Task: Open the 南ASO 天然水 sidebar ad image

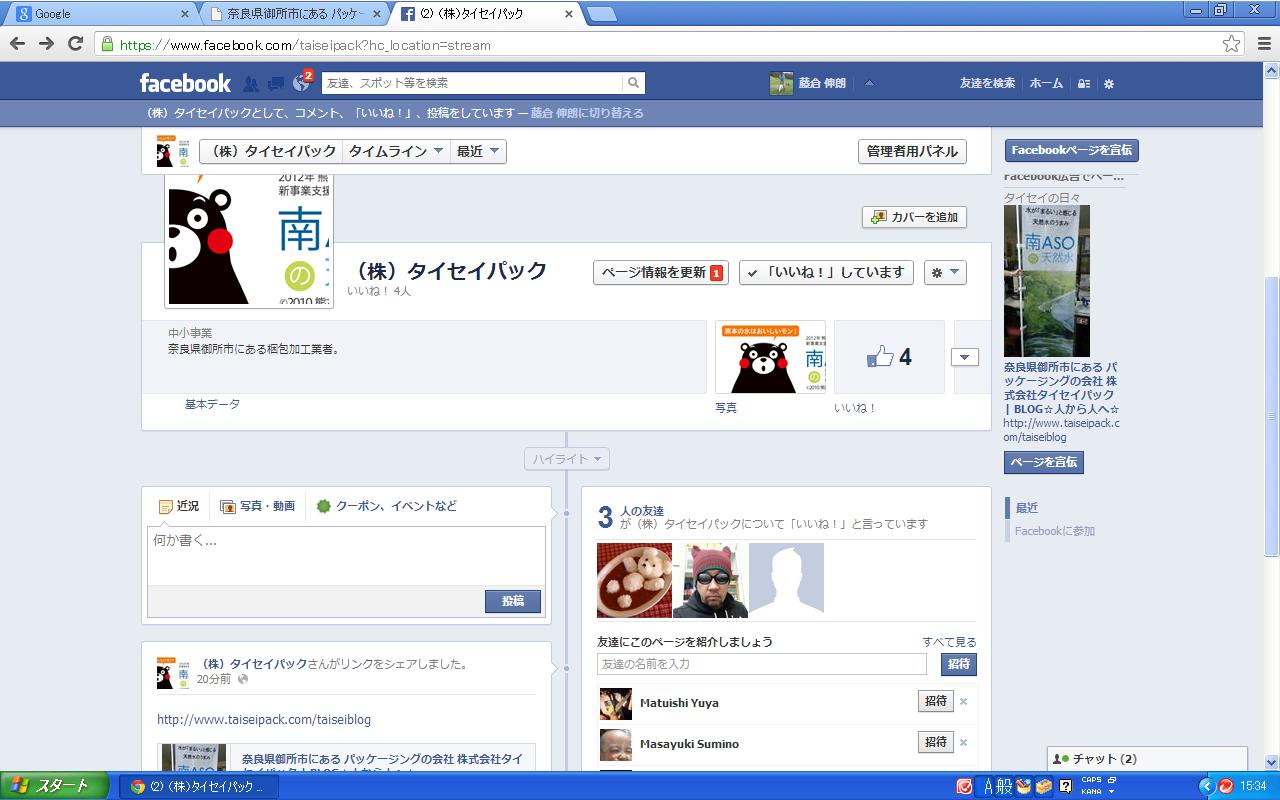Action: click(x=1046, y=281)
